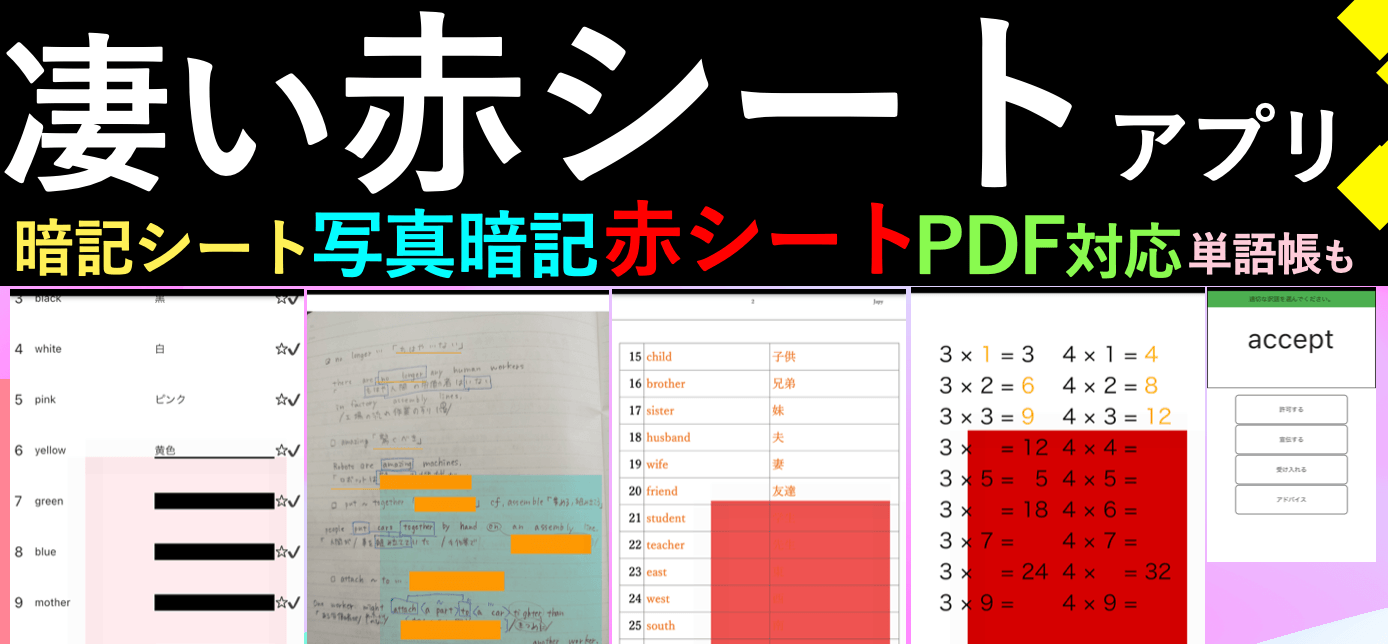
Task: Choose the answer '許可する'
Action: point(1291,410)
